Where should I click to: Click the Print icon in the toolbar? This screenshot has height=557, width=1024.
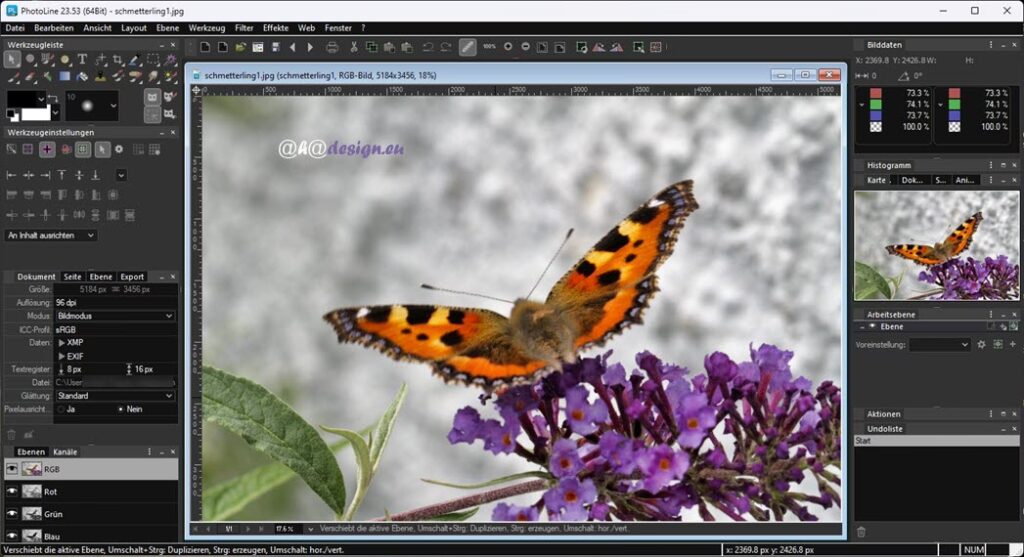pos(332,47)
